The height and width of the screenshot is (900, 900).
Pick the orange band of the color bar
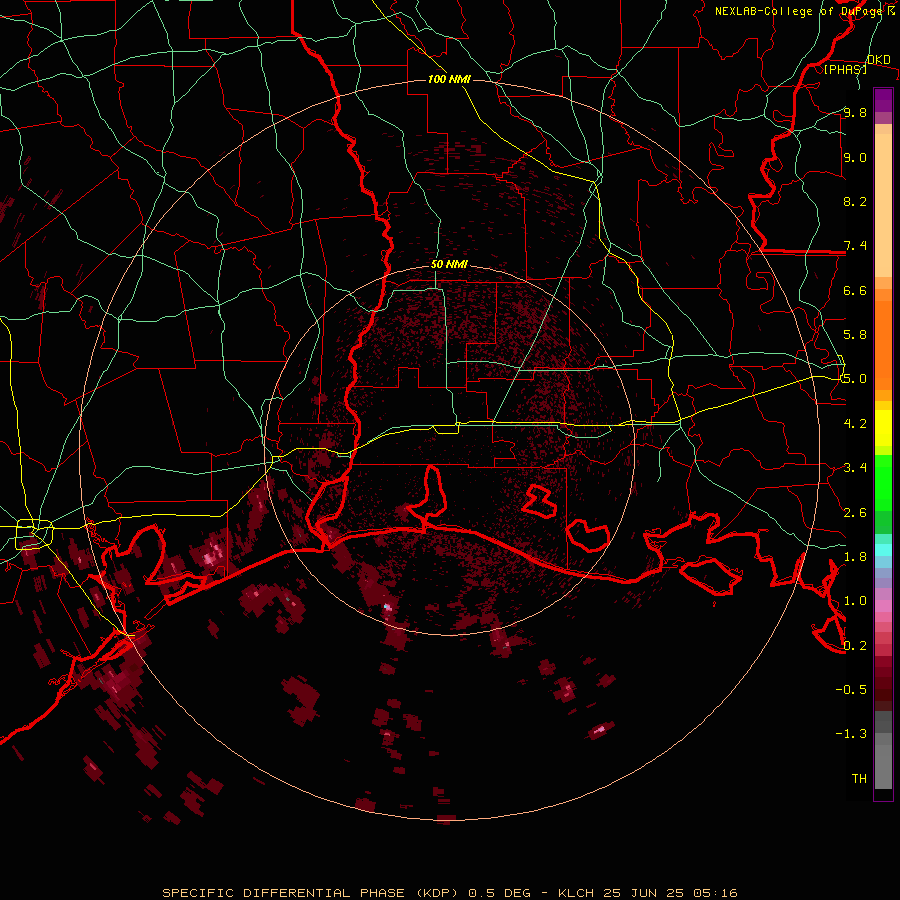pos(883,345)
